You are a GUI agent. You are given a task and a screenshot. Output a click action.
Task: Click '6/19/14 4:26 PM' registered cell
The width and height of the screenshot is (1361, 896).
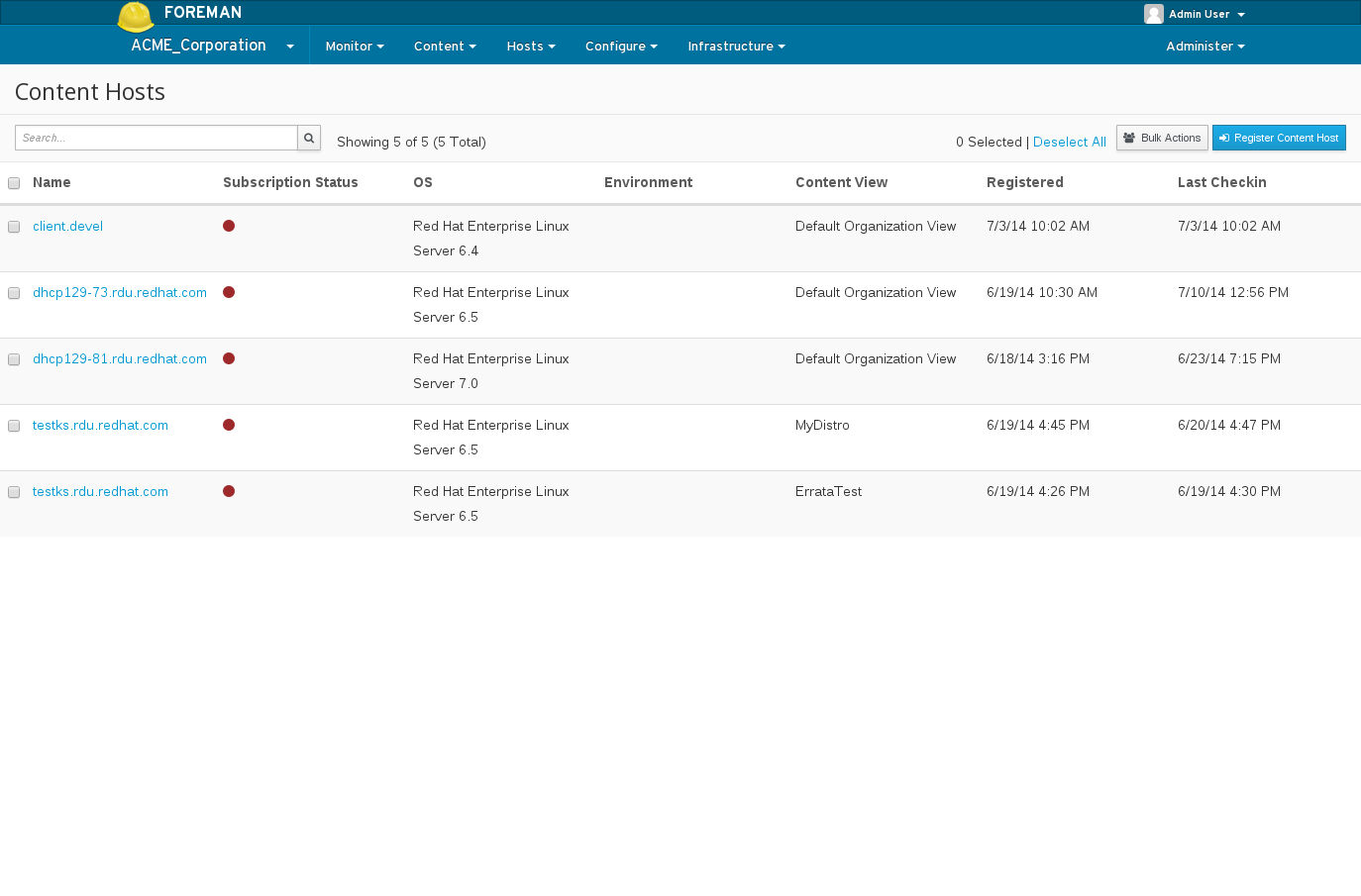[1038, 491]
